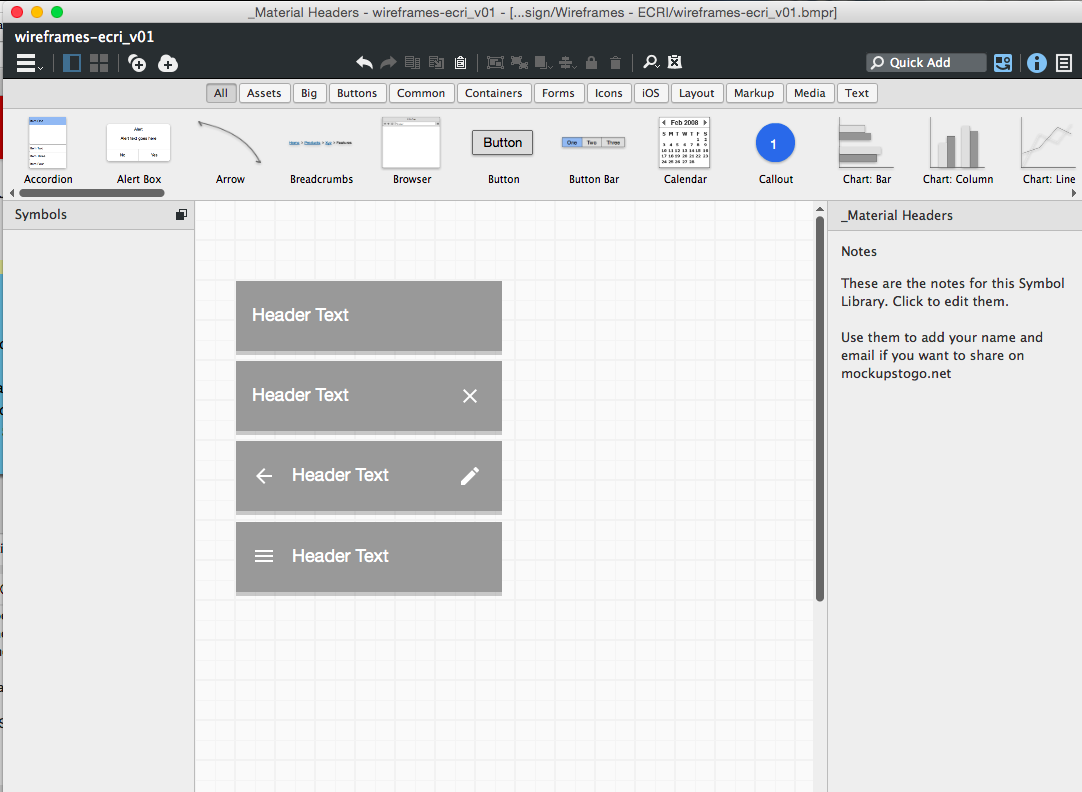Open the project notes panel icon
The width and height of the screenshot is (1082, 792).
coord(1064,63)
